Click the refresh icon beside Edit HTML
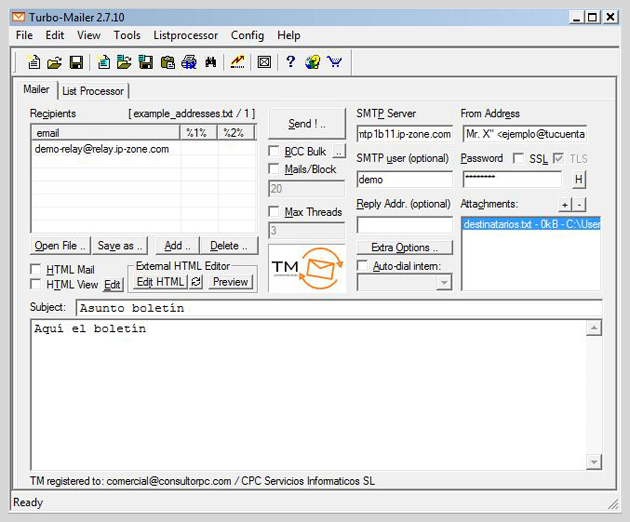Viewport: 630px width, 522px height. click(196, 282)
